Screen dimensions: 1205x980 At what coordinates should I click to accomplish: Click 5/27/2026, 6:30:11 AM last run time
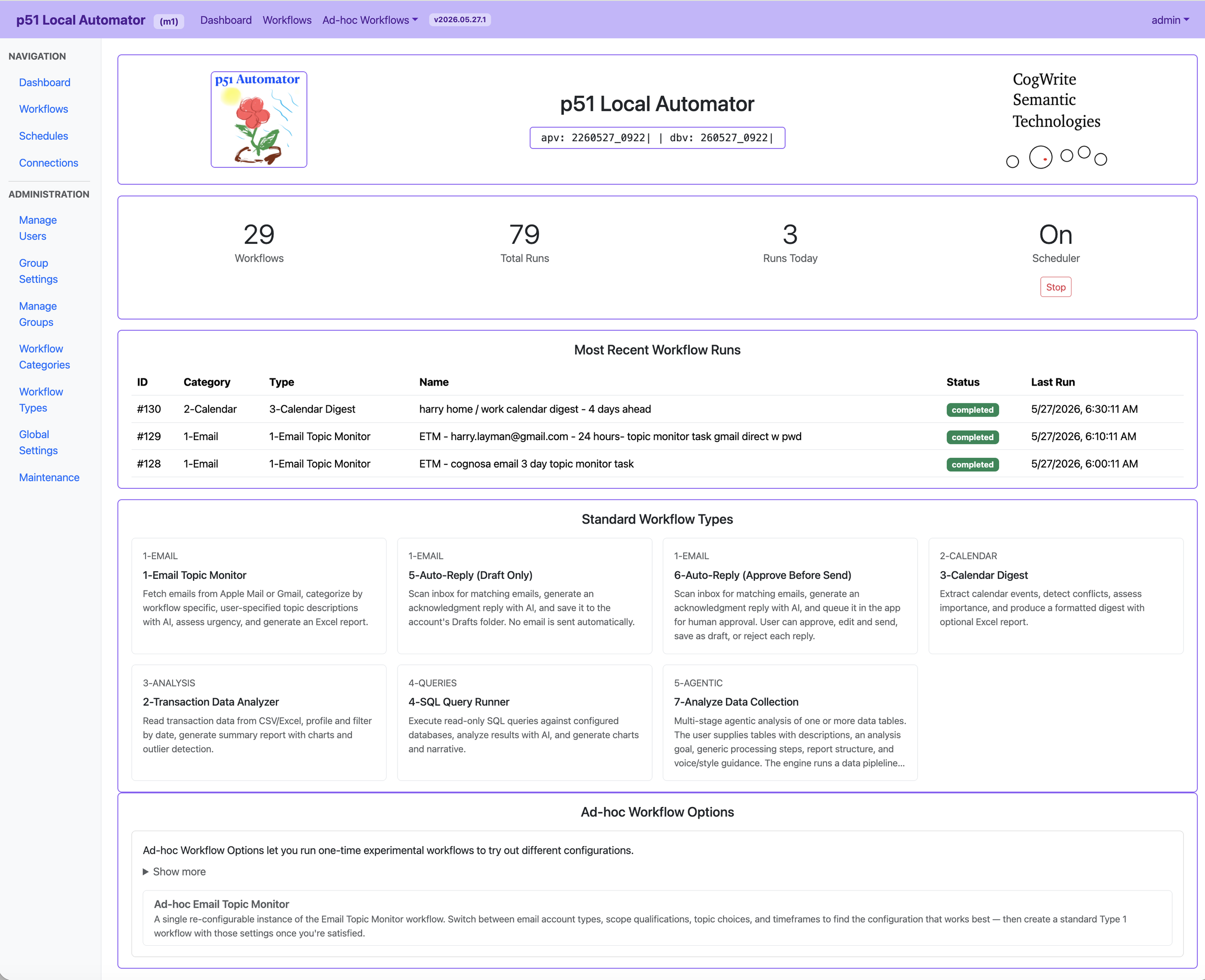coord(1084,409)
